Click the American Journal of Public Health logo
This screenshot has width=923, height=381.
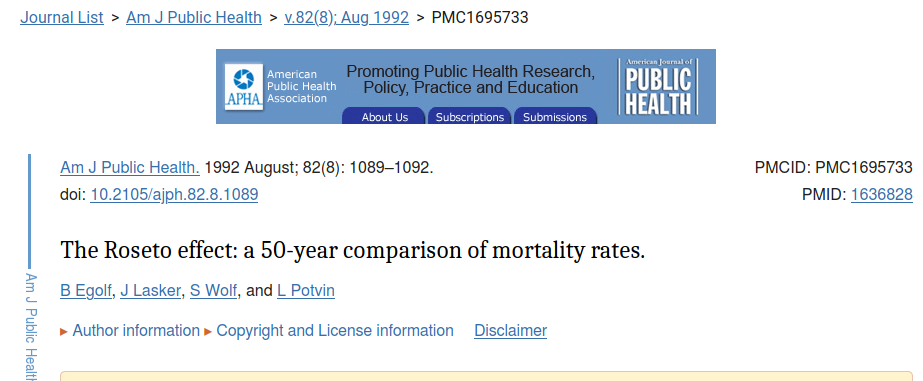(x=658, y=87)
